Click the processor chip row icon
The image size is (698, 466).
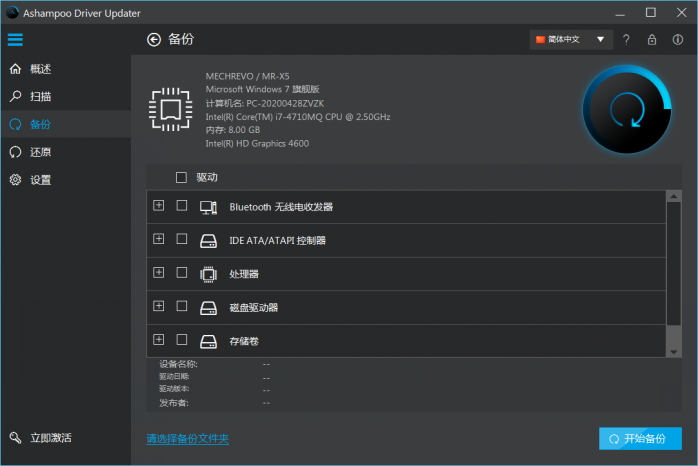(208, 274)
